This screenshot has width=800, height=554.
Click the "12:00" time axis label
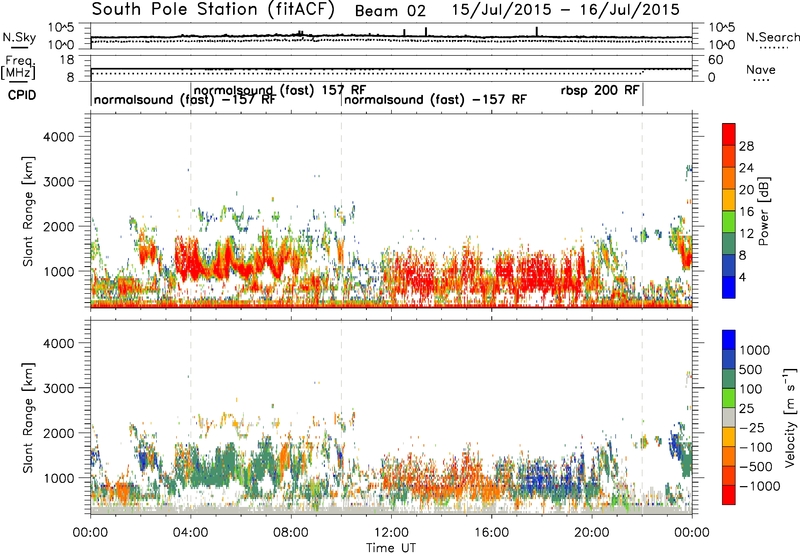coord(391,533)
